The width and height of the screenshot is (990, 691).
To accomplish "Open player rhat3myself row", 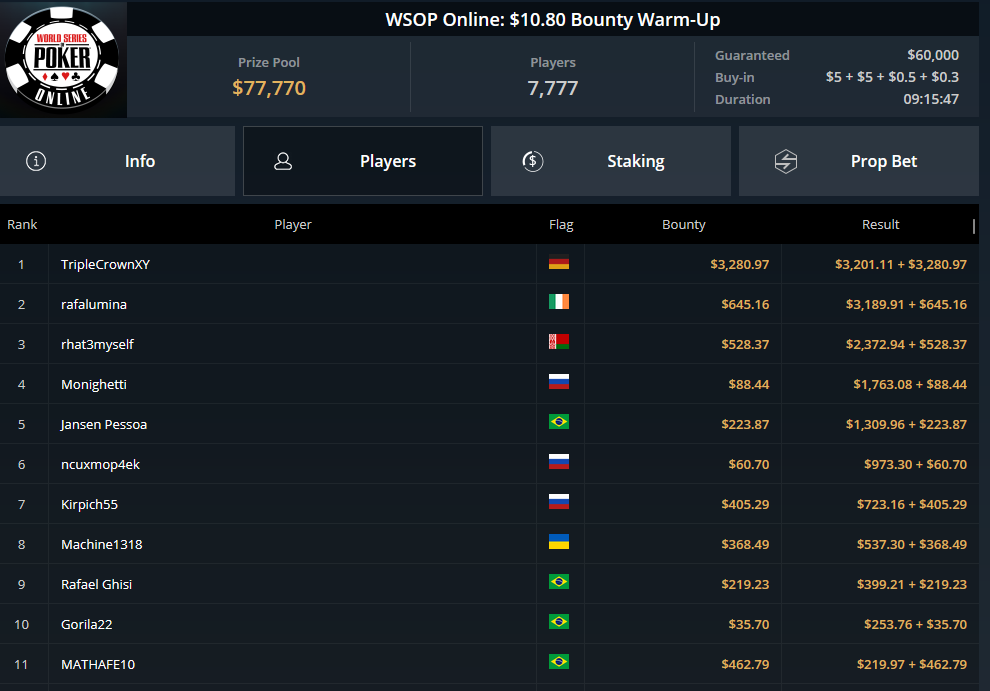I will coord(97,344).
